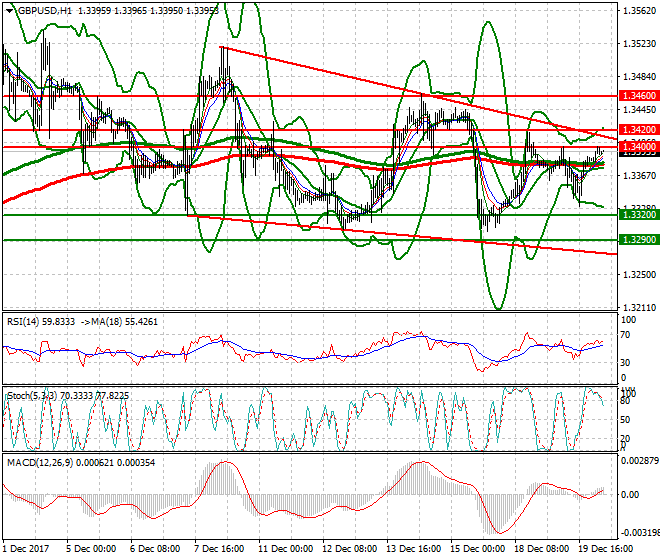Select the green 1.33200 support price tag

[x=638, y=215]
